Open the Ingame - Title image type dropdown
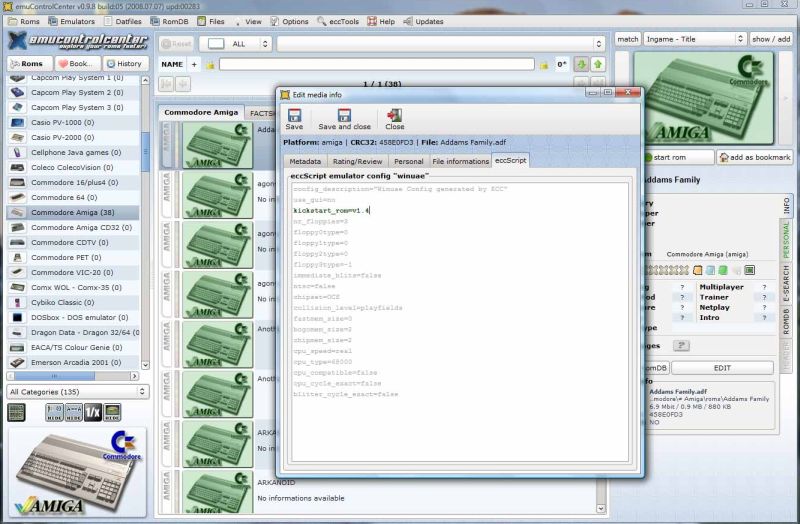The width and height of the screenshot is (800, 524). coord(694,39)
